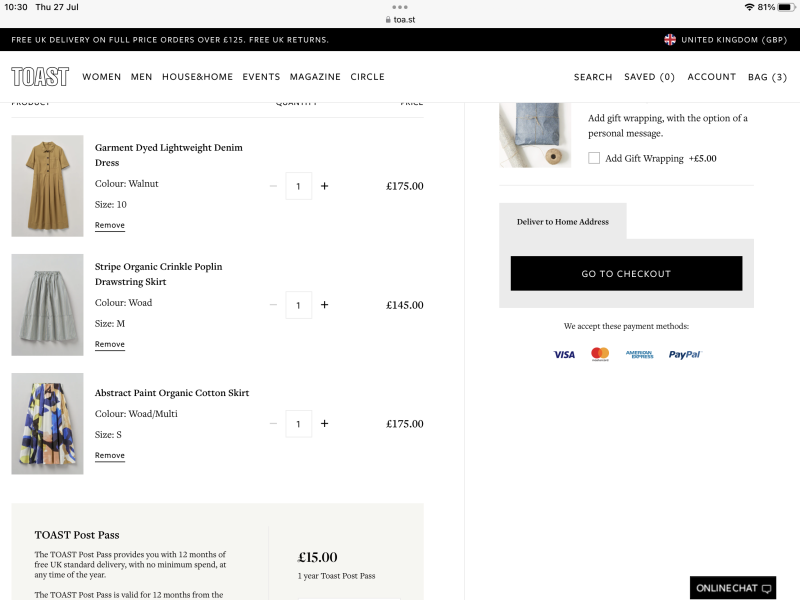Go to checkout

pos(626,273)
